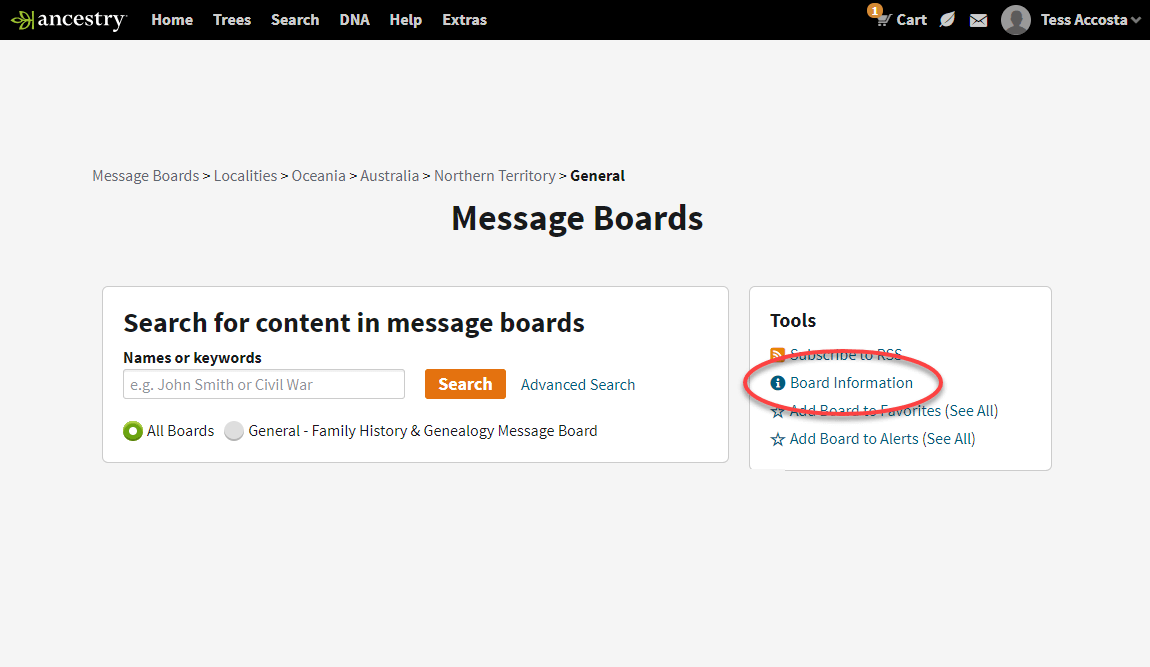Select the All Boards radio button
This screenshot has height=667, width=1150.
click(133, 431)
